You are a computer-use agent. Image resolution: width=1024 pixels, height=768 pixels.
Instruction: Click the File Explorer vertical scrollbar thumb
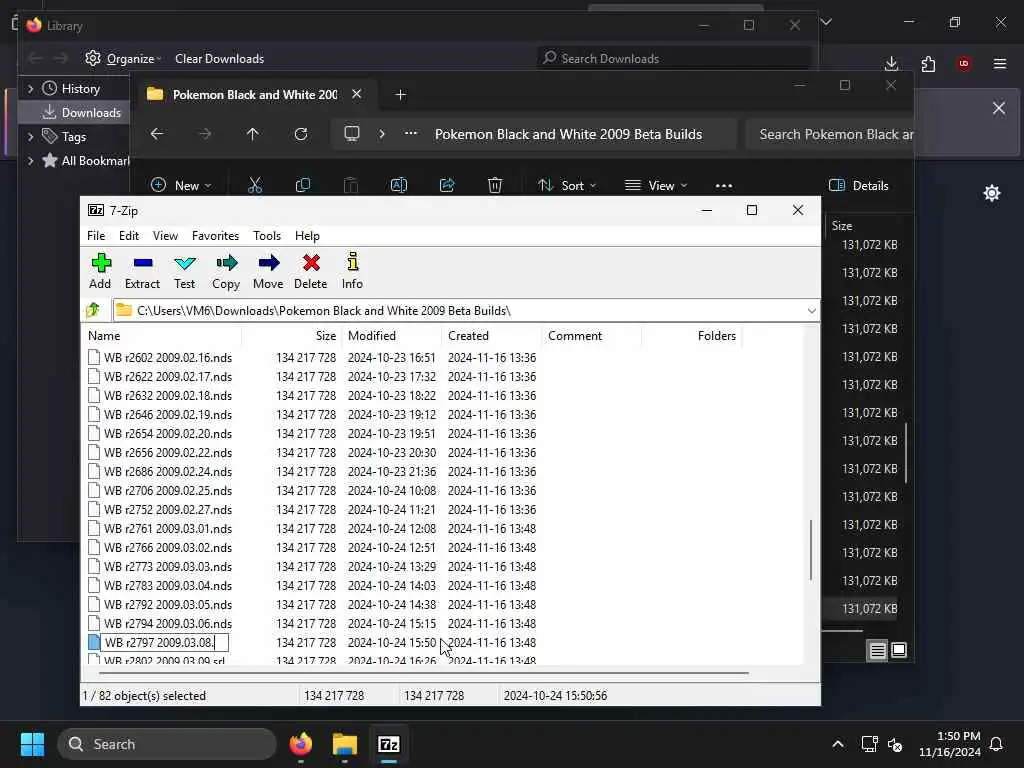pyautogui.click(x=906, y=453)
